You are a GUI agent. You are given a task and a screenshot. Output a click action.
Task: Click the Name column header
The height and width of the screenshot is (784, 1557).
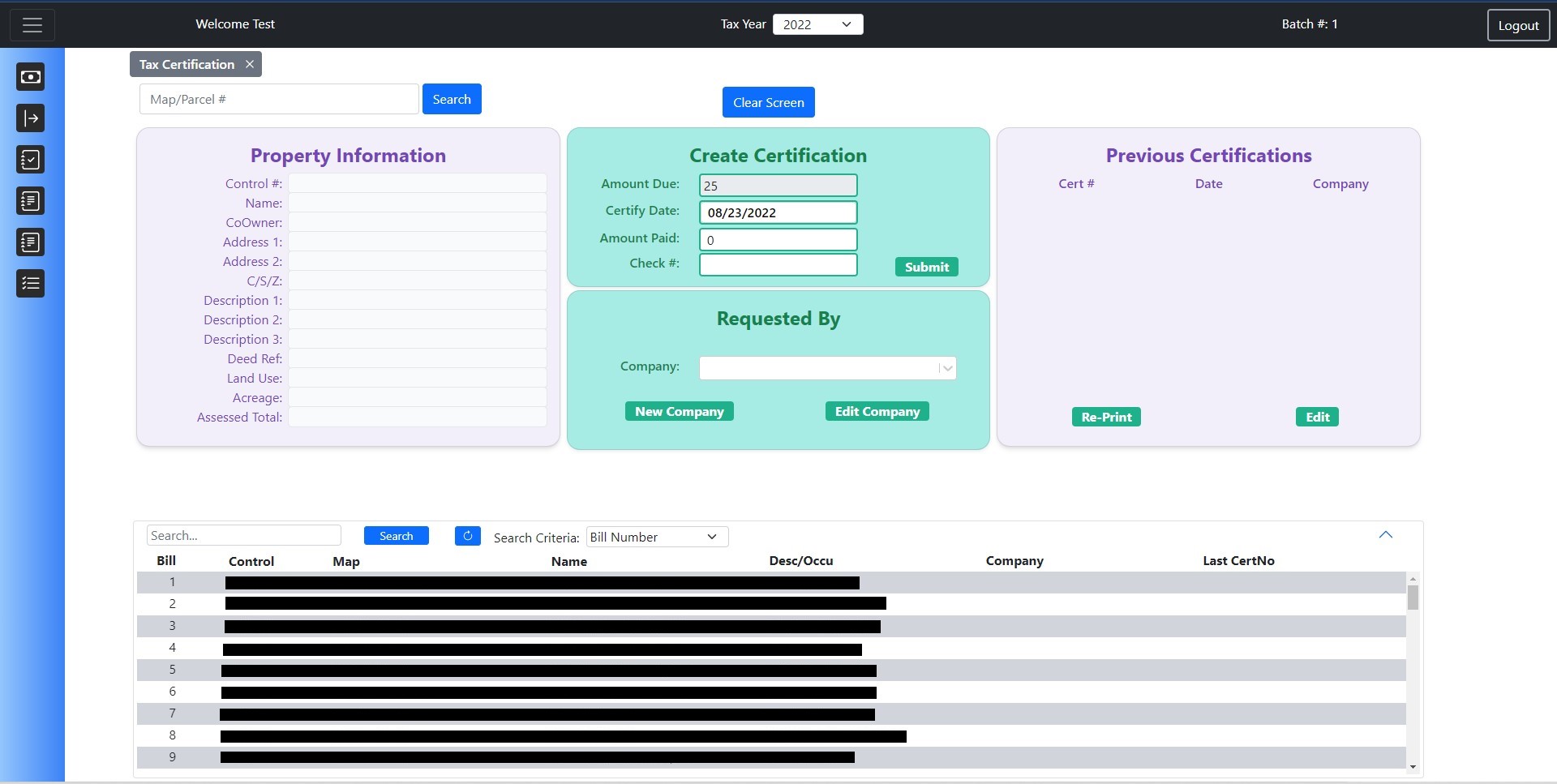pyautogui.click(x=569, y=561)
